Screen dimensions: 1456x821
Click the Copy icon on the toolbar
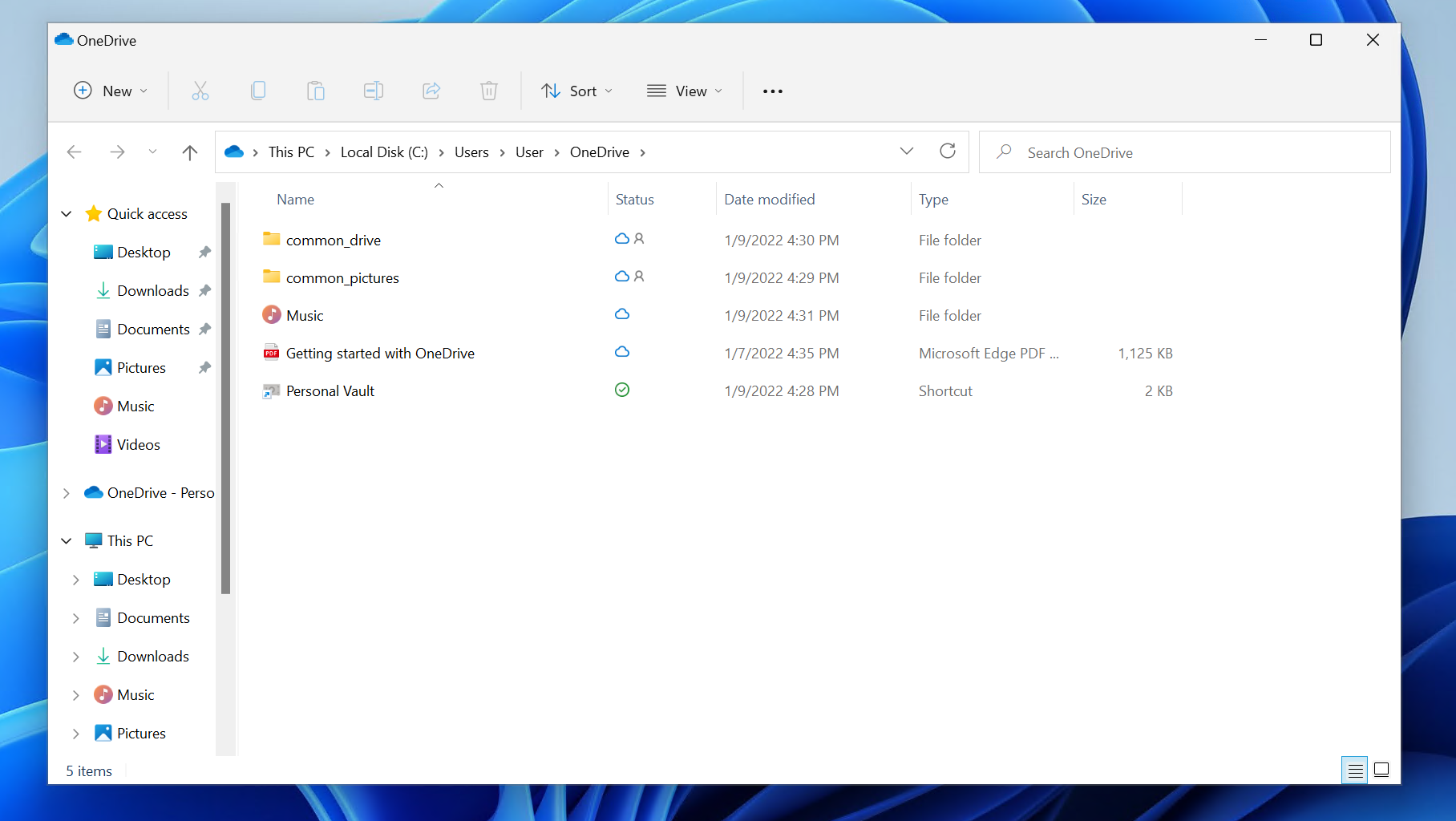[x=257, y=91]
